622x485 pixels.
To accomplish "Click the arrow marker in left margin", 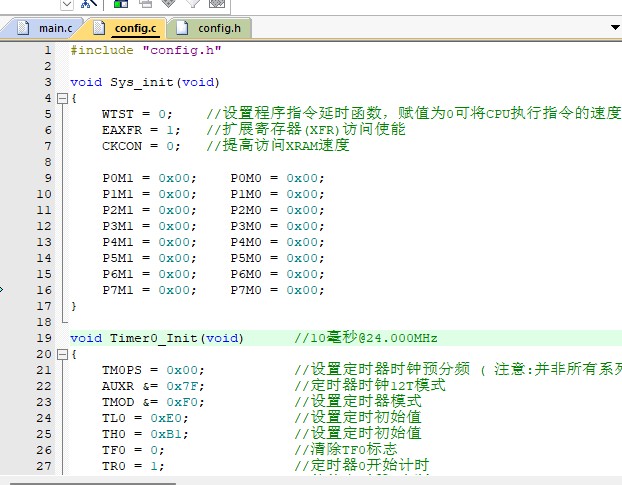I will pos(3,290).
